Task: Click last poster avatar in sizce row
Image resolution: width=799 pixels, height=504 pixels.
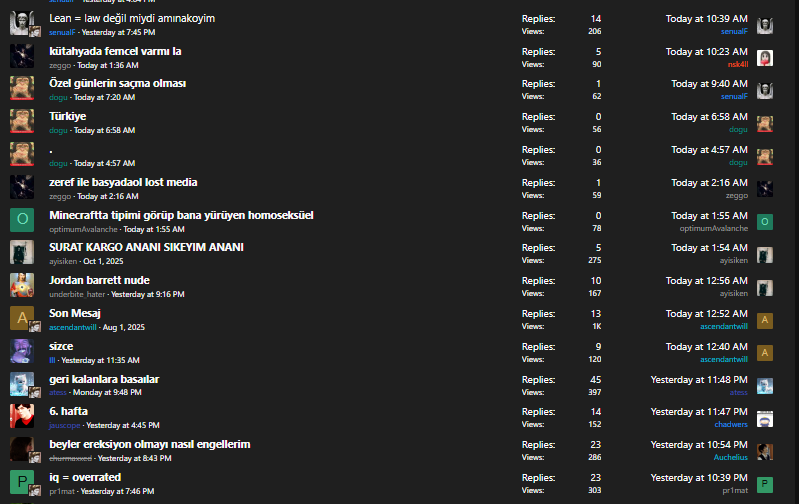Action: [765, 353]
